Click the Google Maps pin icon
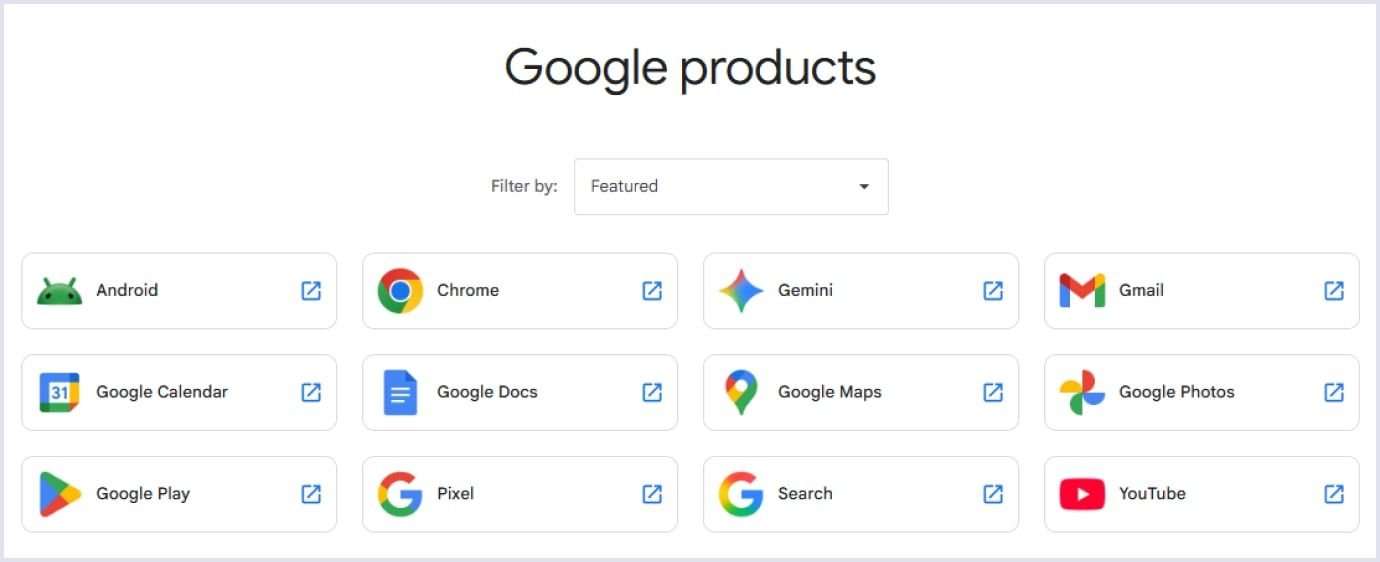1380x562 pixels. coord(741,392)
